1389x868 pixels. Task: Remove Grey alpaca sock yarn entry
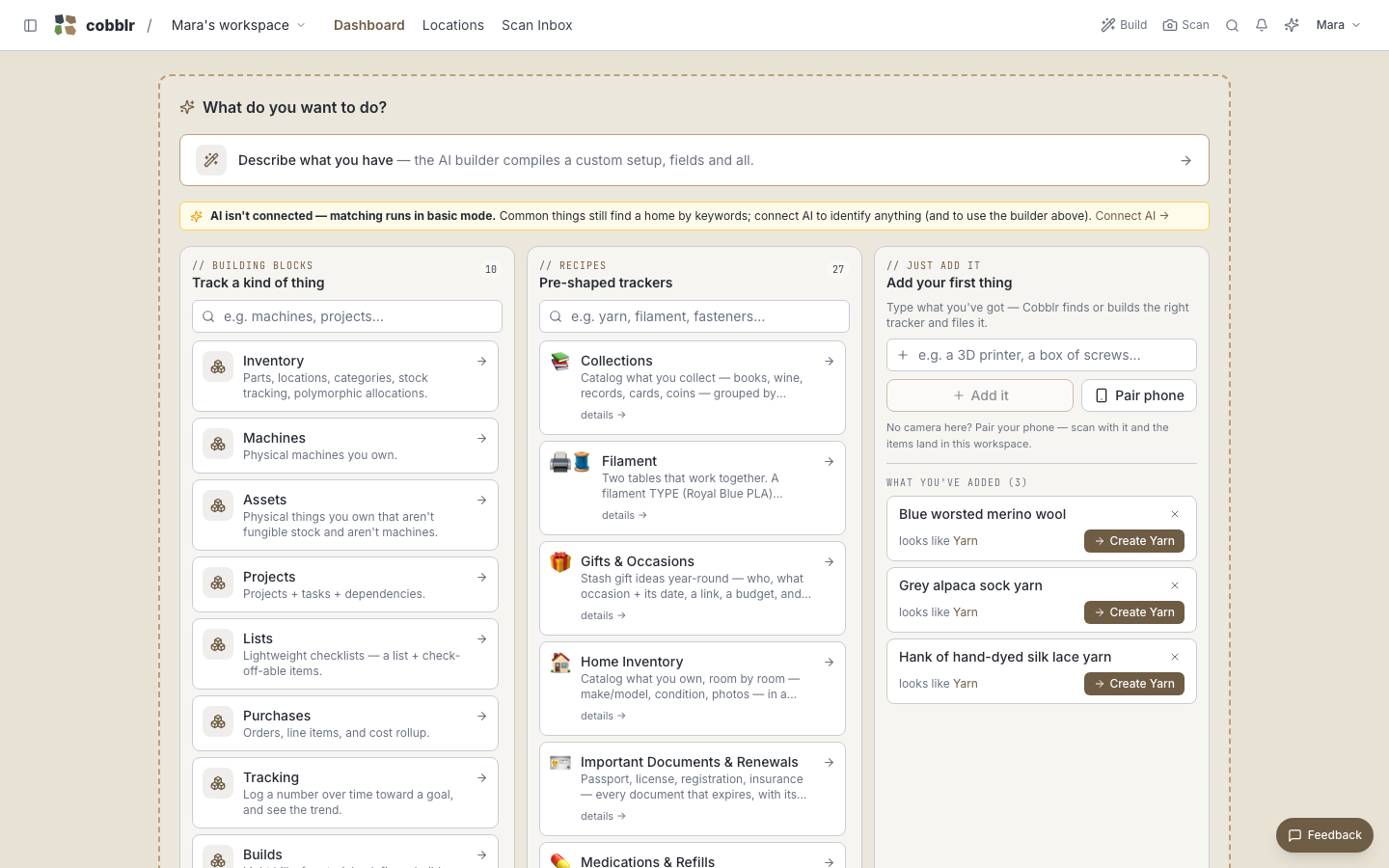pos(1175,585)
